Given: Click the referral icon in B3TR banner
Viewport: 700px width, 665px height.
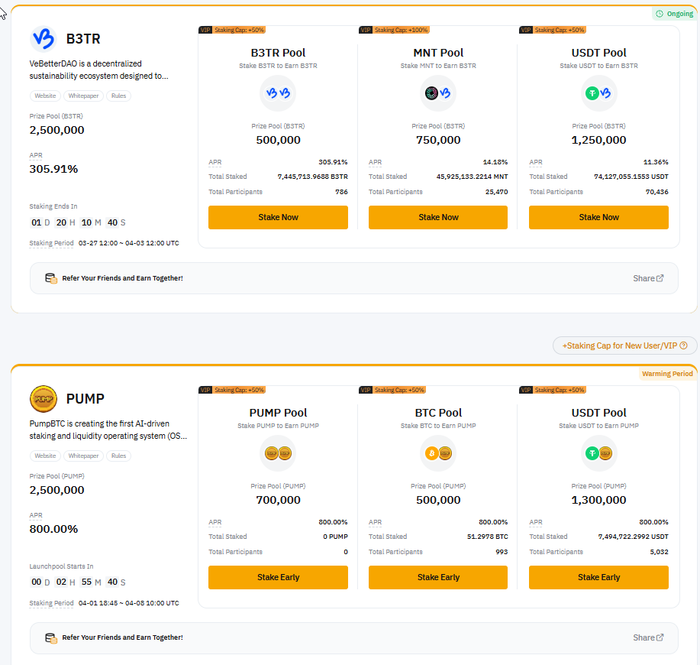Looking at the screenshot, I should [x=51, y=278].
